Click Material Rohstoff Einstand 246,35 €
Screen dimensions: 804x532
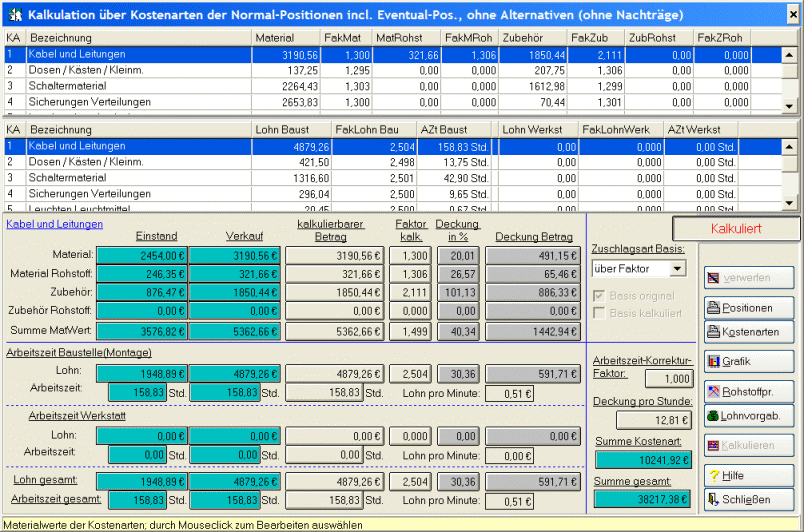(142, 274)
